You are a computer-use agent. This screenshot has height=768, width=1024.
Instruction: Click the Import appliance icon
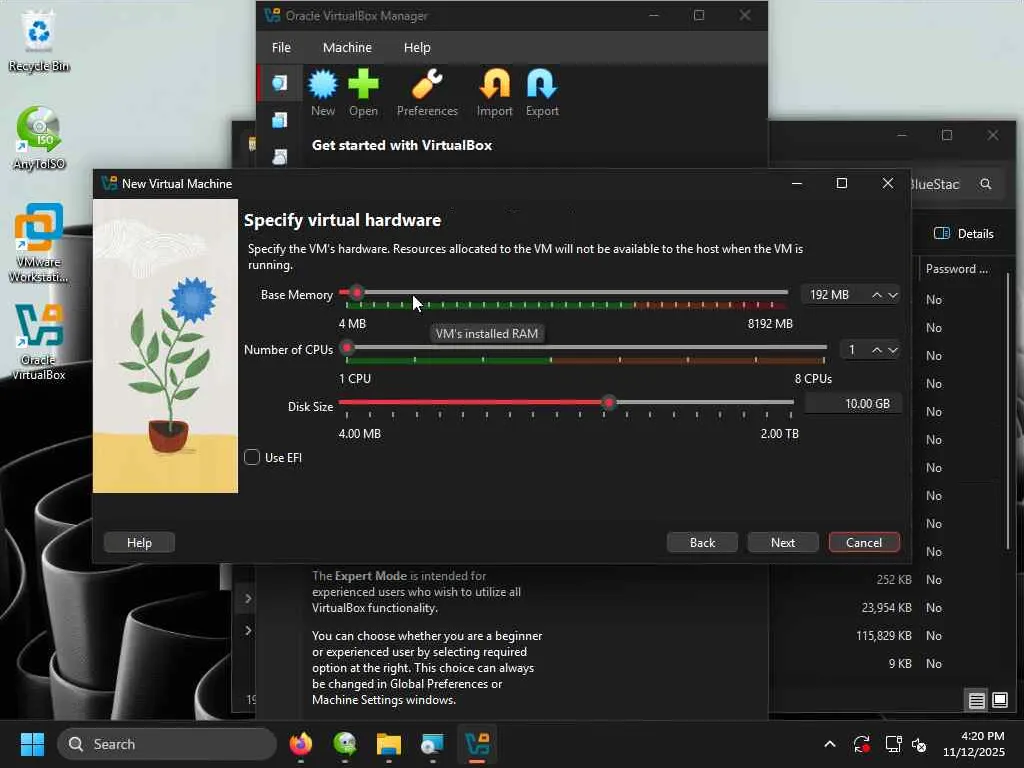pyautogui.click(x=494, y=93)
